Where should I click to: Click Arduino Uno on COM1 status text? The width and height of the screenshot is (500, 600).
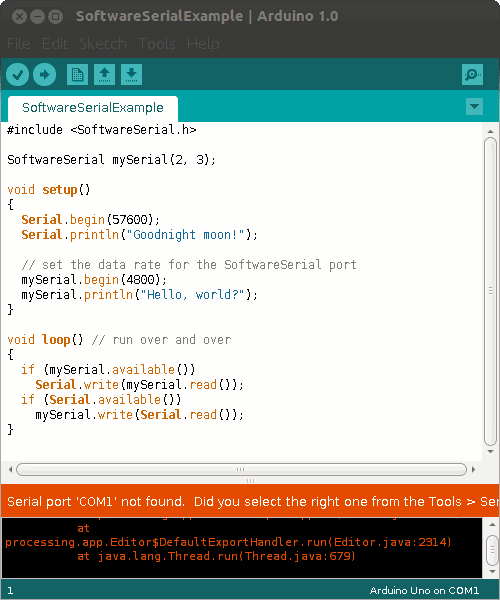coord(424,590)
